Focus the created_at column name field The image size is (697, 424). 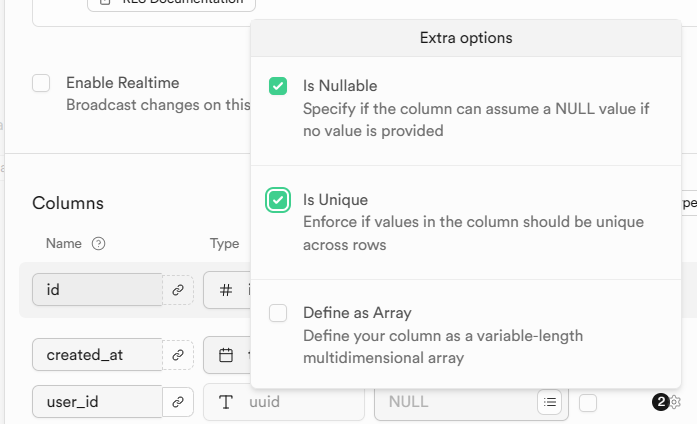97,354
